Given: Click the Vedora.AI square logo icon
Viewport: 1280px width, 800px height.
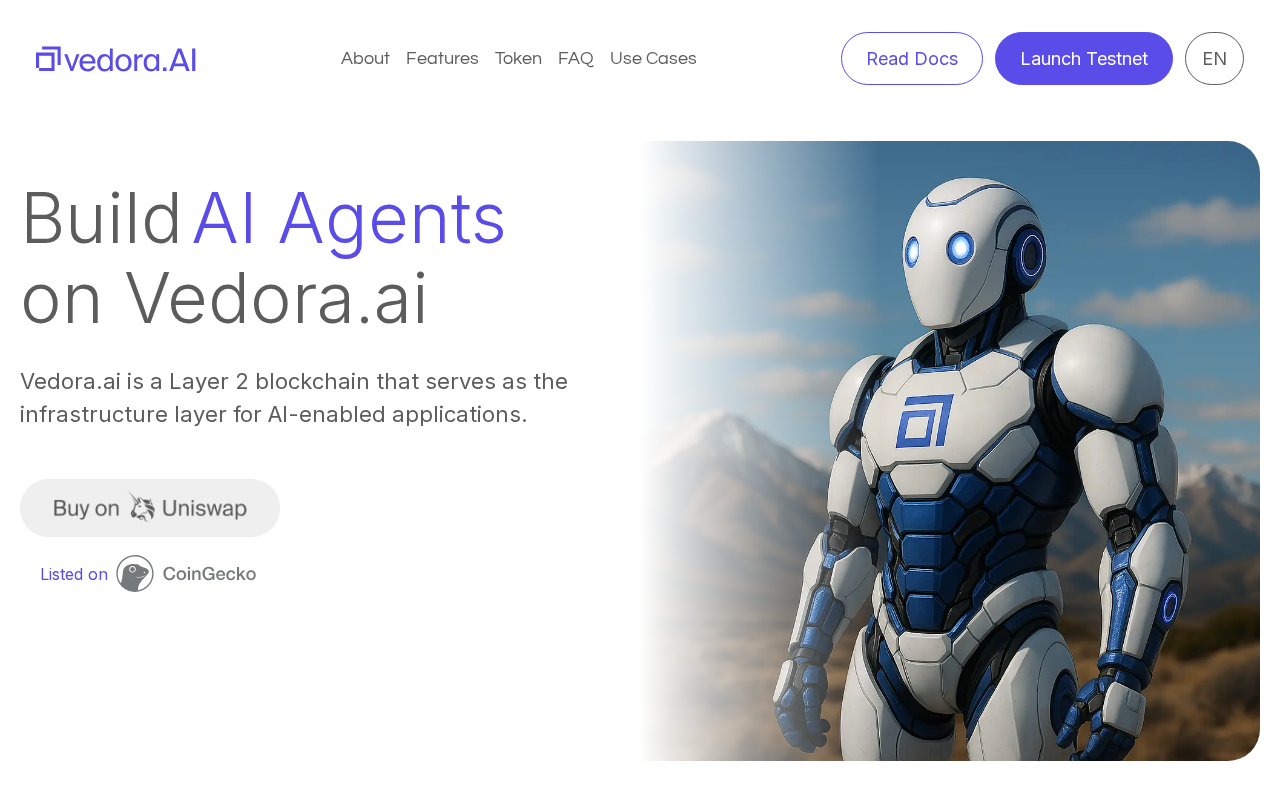Looking at the screenshot, I should coord(48,59).
